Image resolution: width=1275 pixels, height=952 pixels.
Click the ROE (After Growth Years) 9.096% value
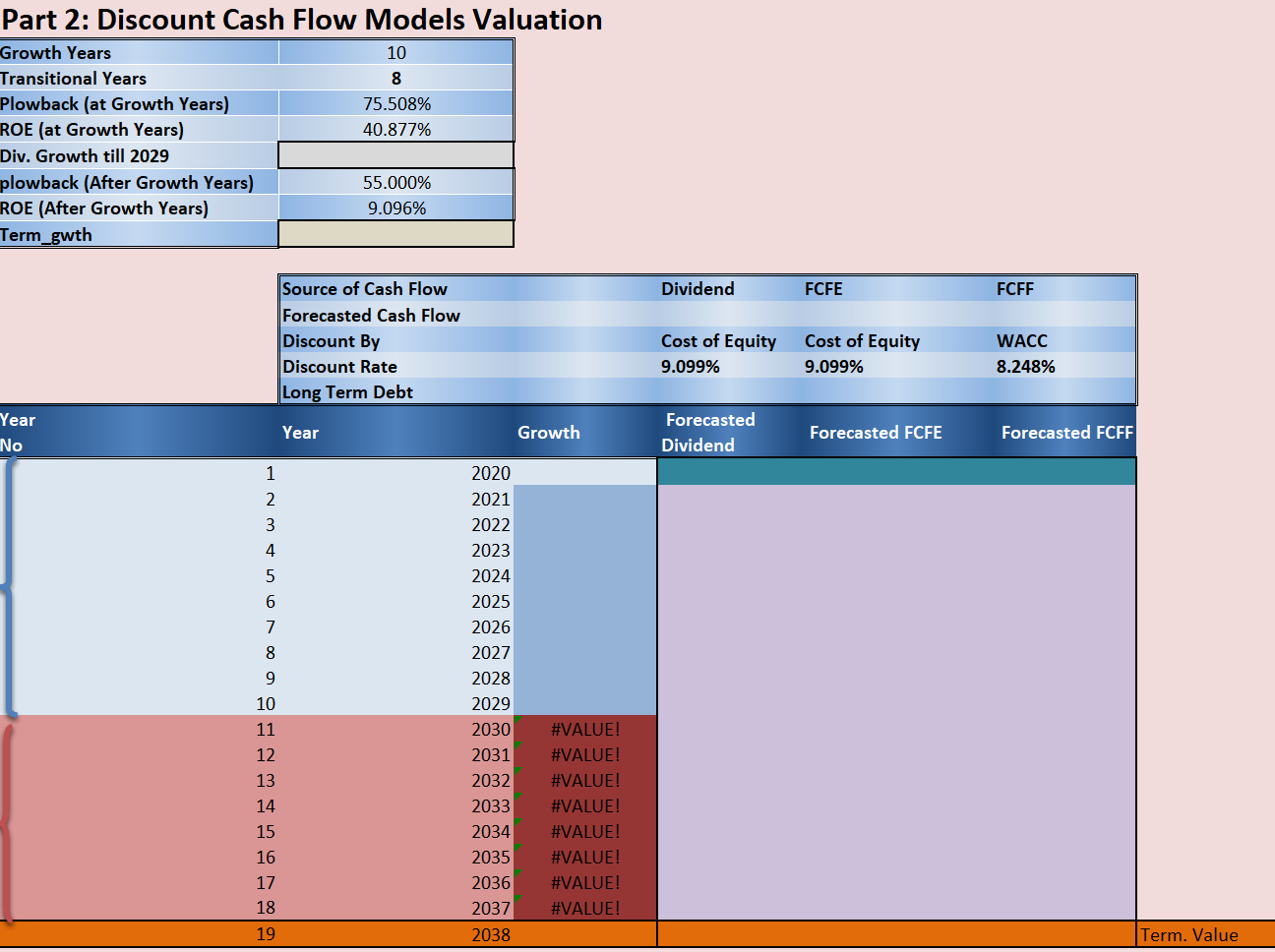pyautogui.click(x=395, y=208)
